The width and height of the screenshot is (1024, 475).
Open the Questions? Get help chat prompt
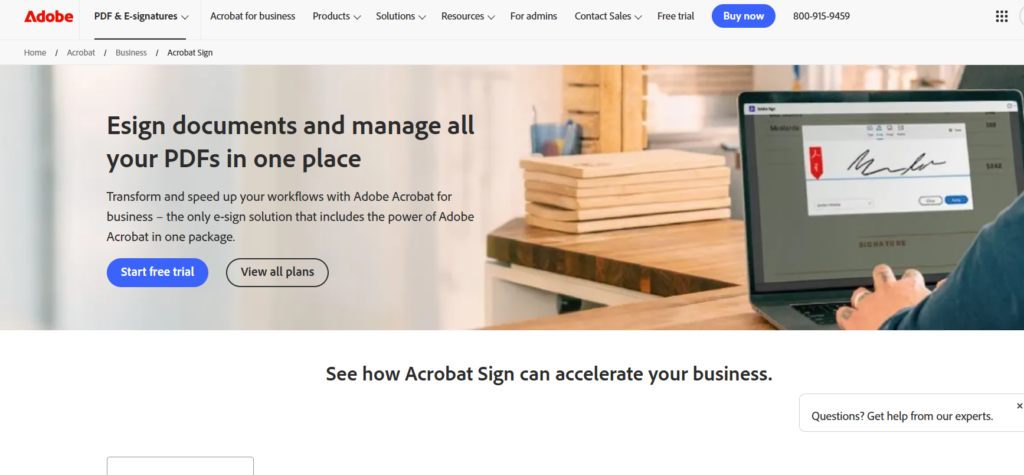tap(902, 416)
